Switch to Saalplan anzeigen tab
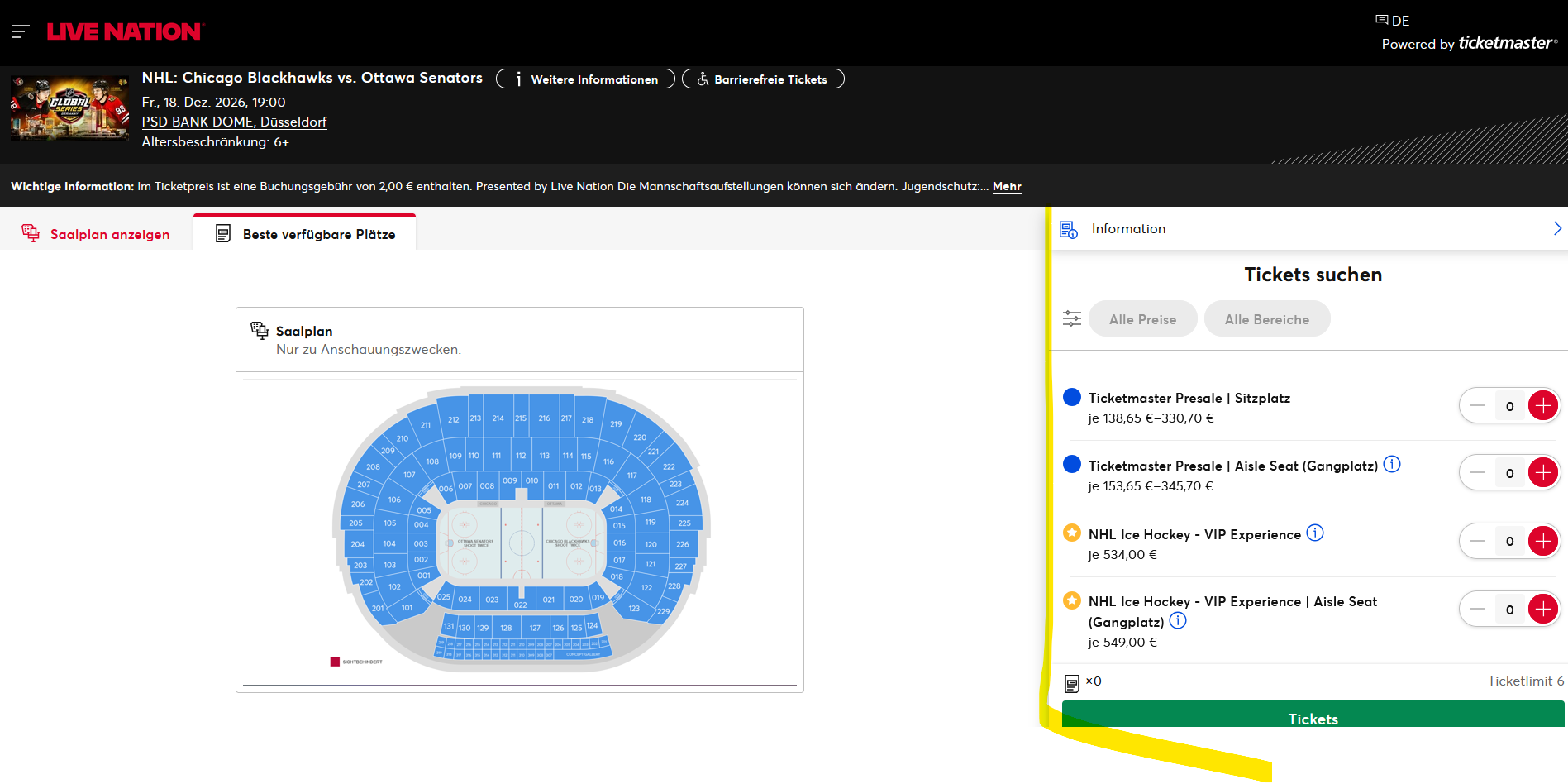The height and width of the screenshot is (784, 1568). coord(96,234)
